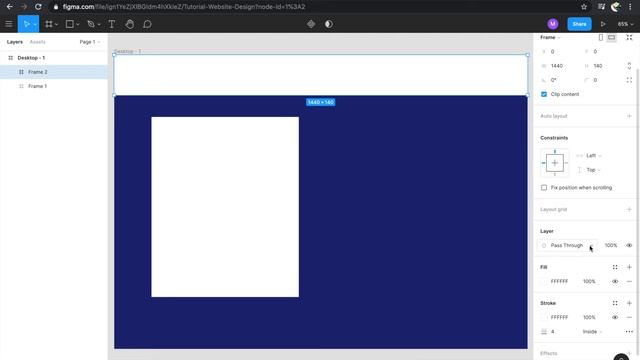Click the white rectangle on canvas

(225, 207)
